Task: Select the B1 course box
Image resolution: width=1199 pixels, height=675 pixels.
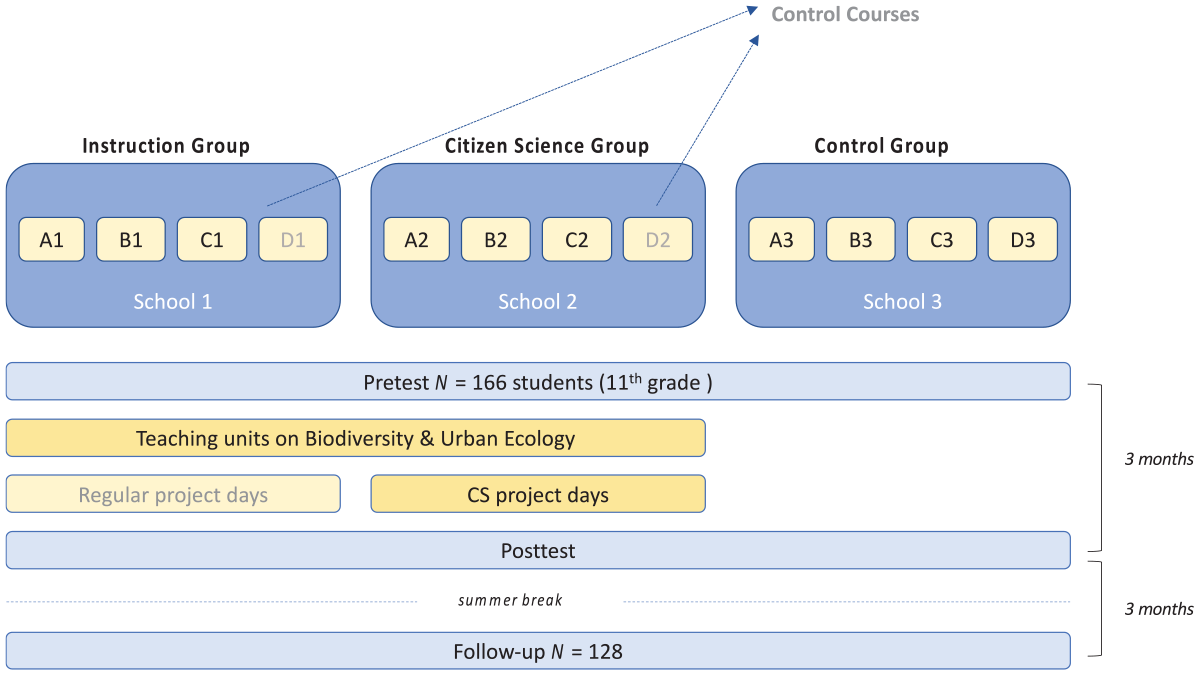Action: 131,239
